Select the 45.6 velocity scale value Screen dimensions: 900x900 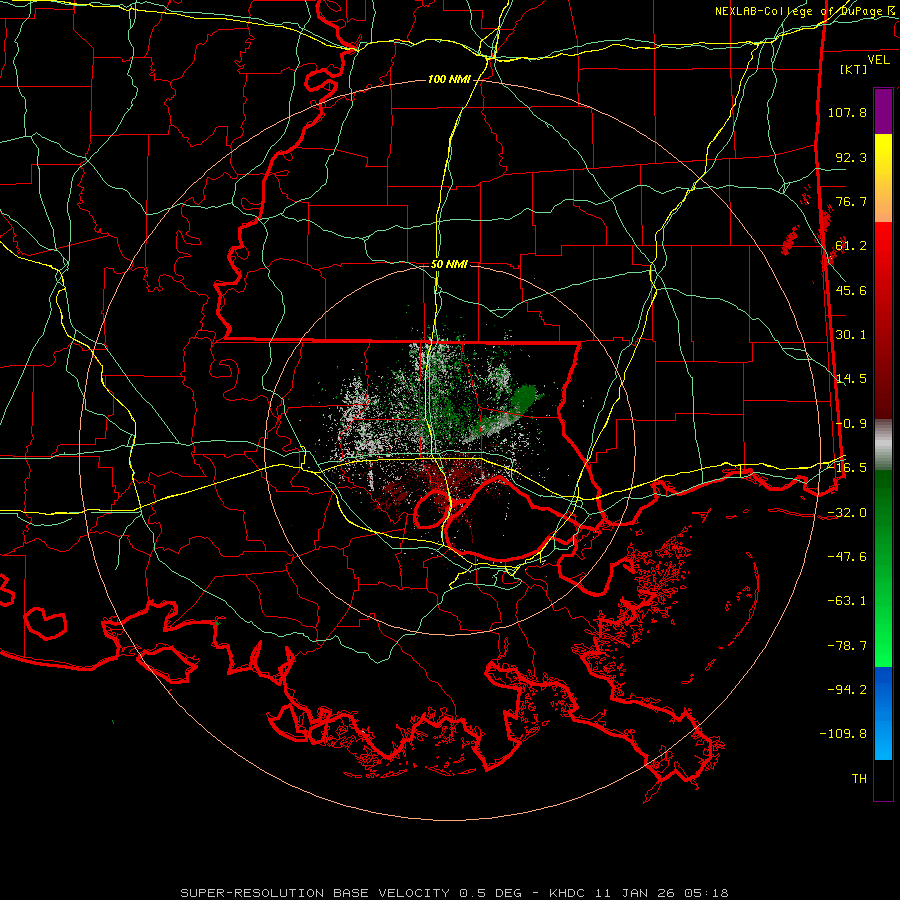851,290
